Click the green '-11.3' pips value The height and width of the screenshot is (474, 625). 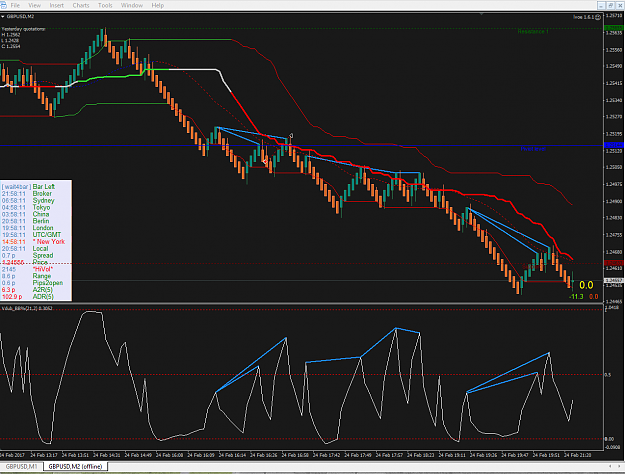click(576, 297)
